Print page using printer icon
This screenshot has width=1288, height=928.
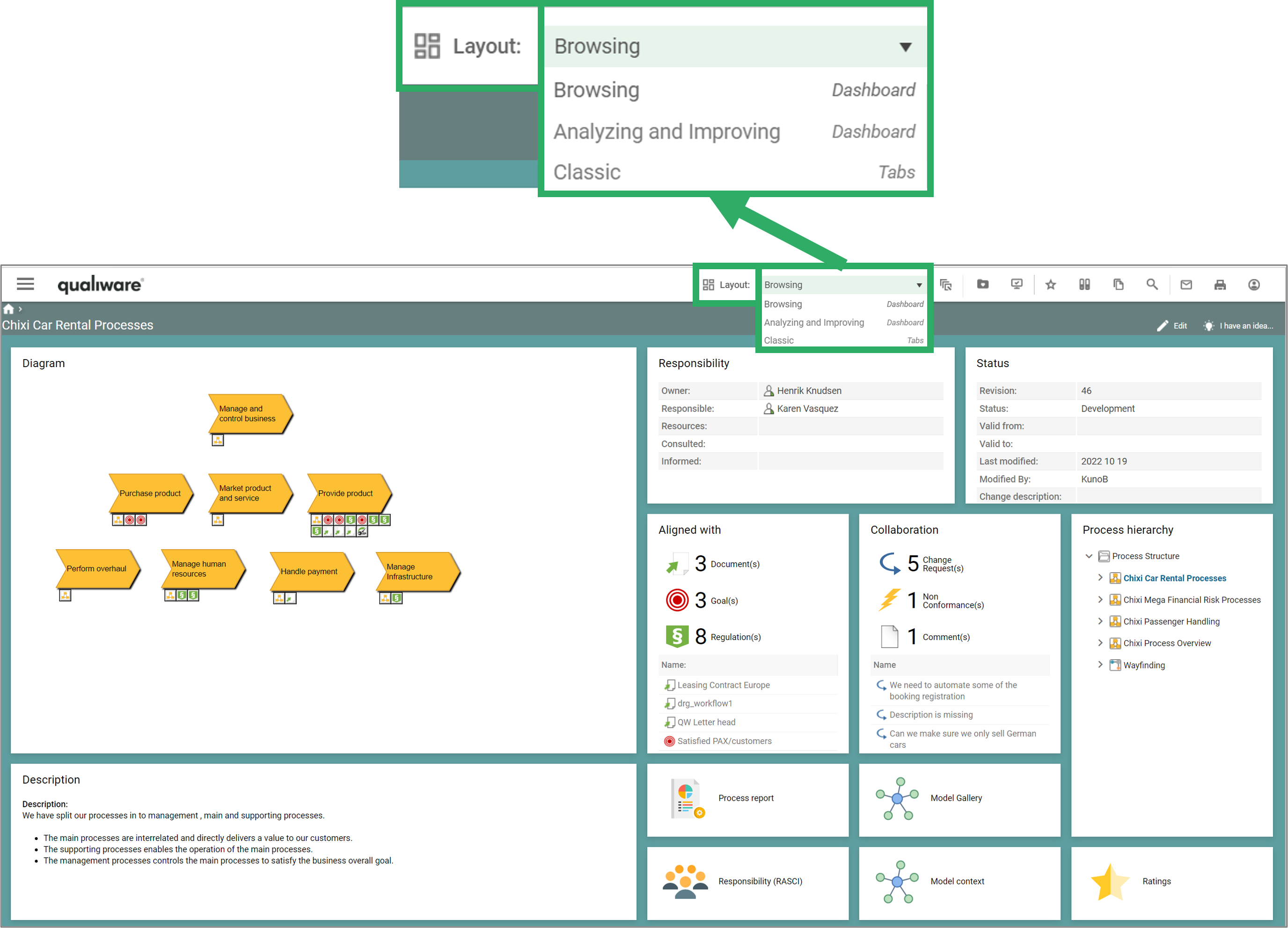pos(1220,285)
